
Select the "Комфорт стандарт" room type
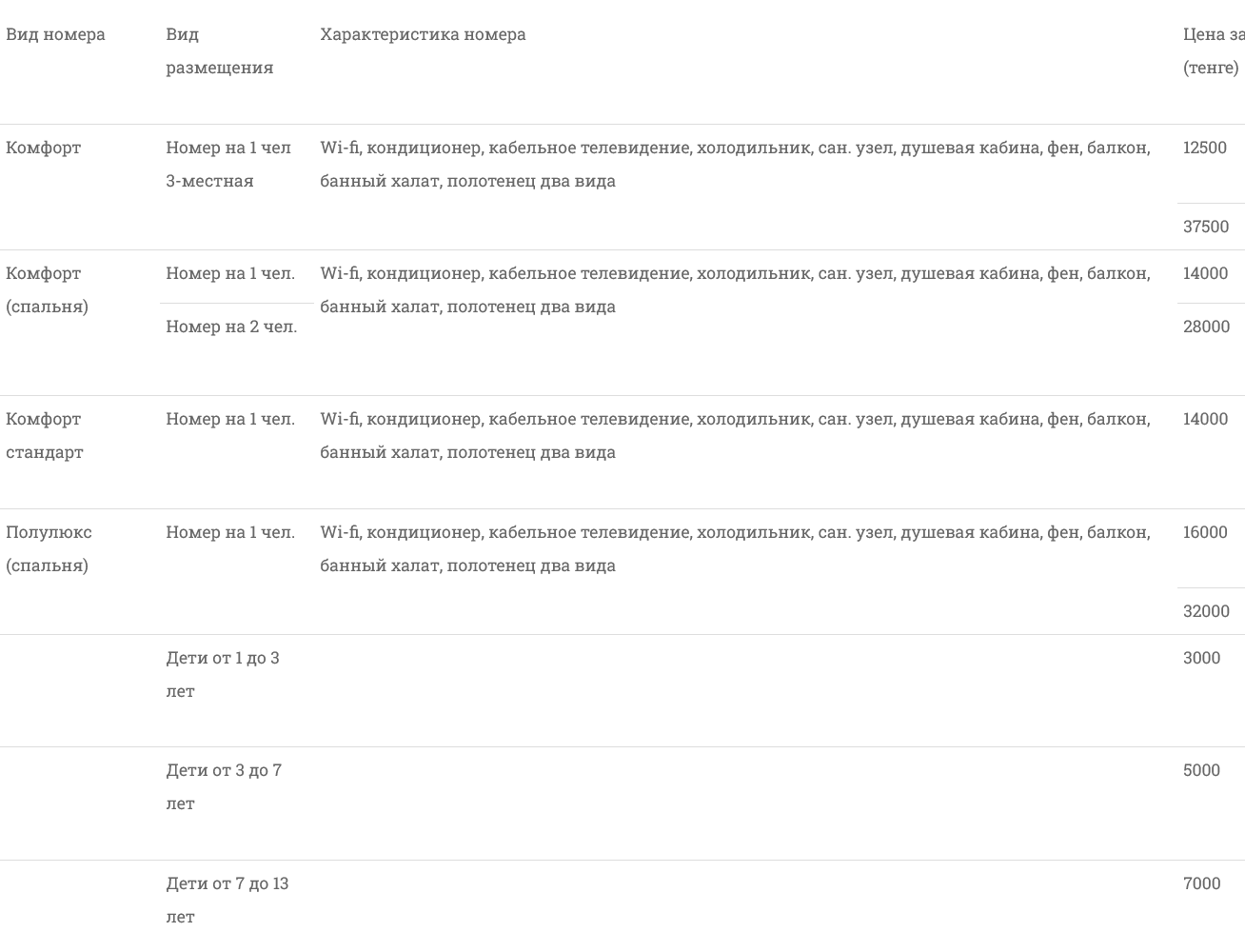coord(44,435)
